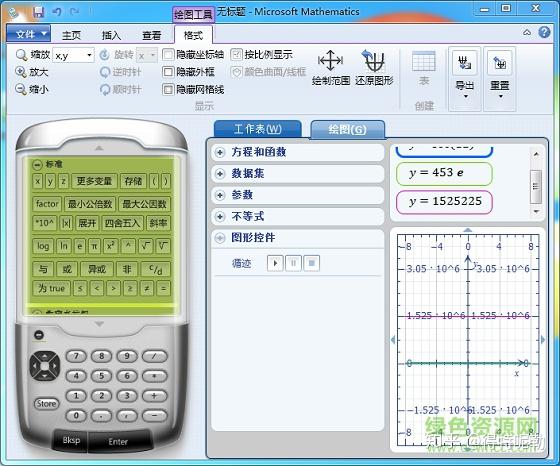Click the 更多变量 more variables key
The width and height of the screenshot is (560, 466).
(x=94, y=181)
